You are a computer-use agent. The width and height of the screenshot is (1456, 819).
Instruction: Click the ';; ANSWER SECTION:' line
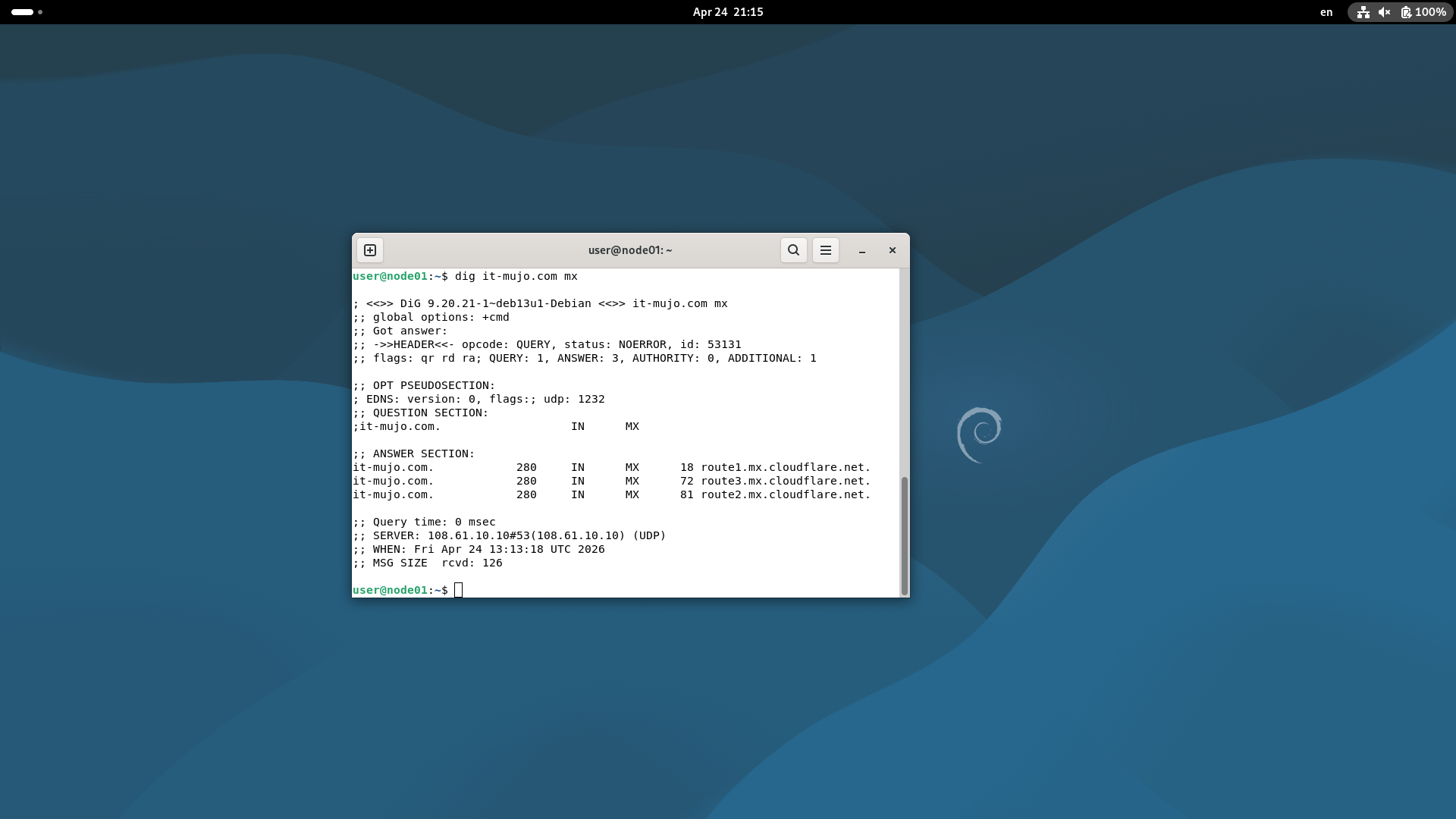tap(414, 453)
